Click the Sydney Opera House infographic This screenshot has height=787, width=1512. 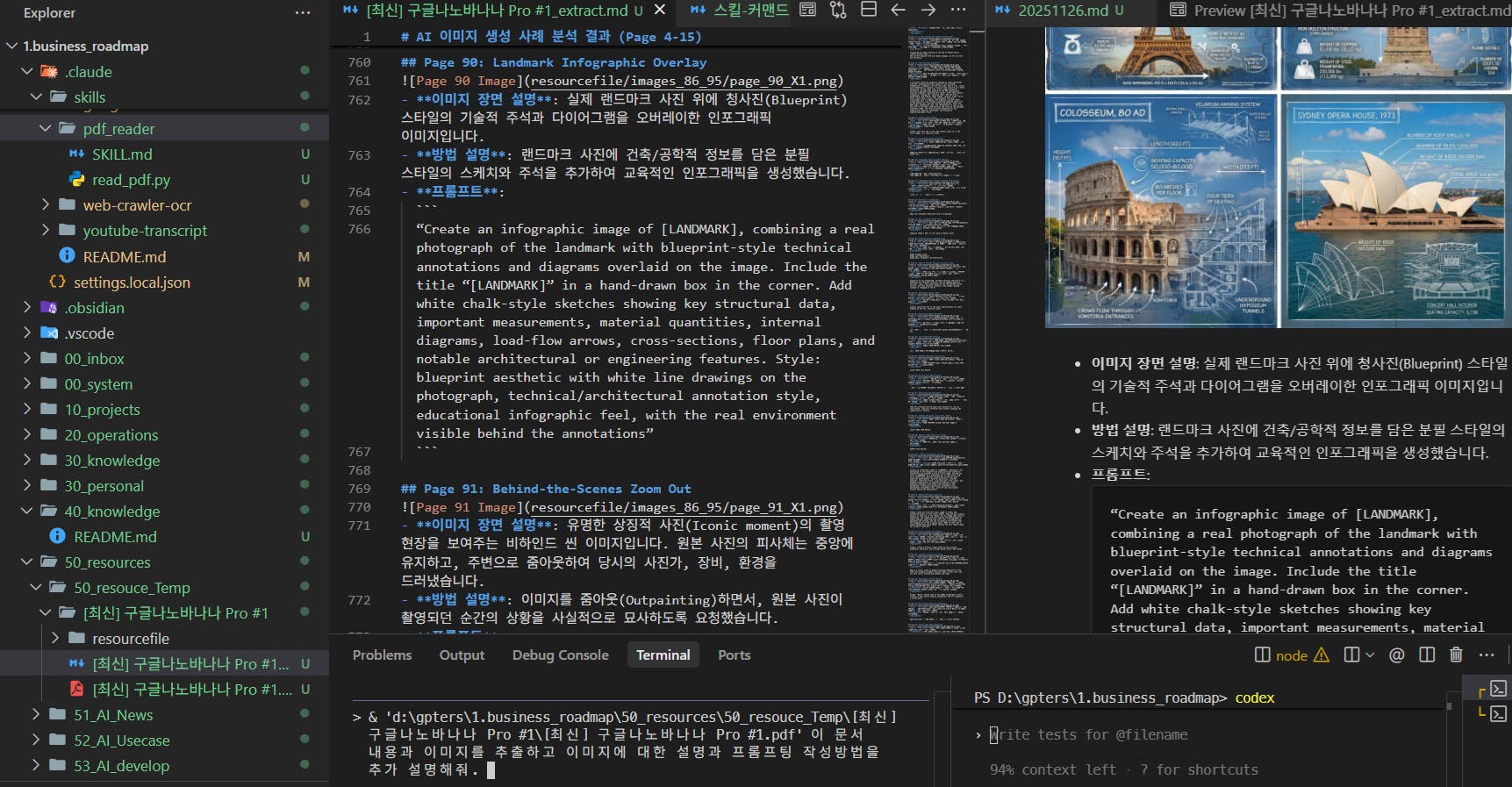pyautogui.click(x=1395, y=211)
